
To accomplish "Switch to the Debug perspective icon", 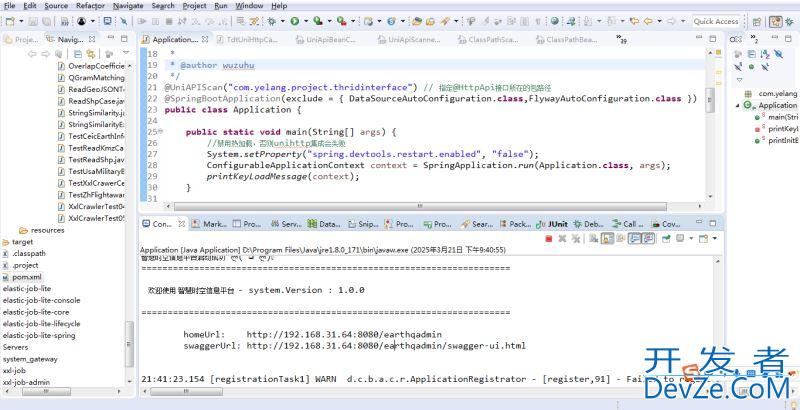I will 789,21.
